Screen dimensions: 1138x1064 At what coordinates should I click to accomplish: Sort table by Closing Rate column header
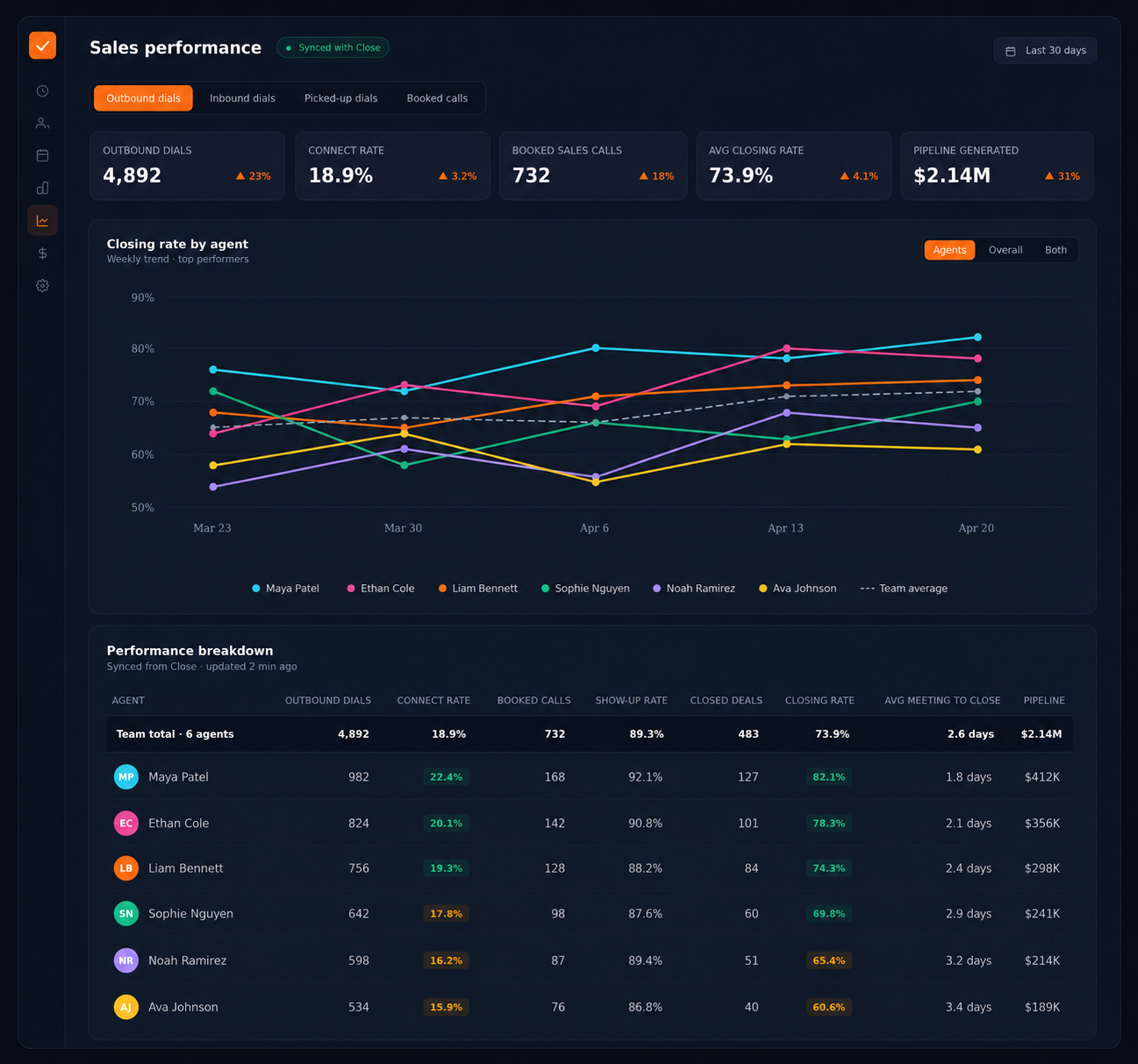click(x=820, y=701)
